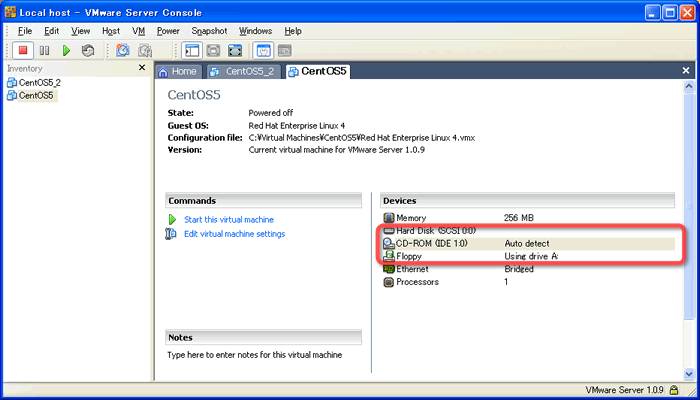Image resolution: width=700 pixels, height=400 pixels.
Task: Open the File menu
Action: [25, 31]
